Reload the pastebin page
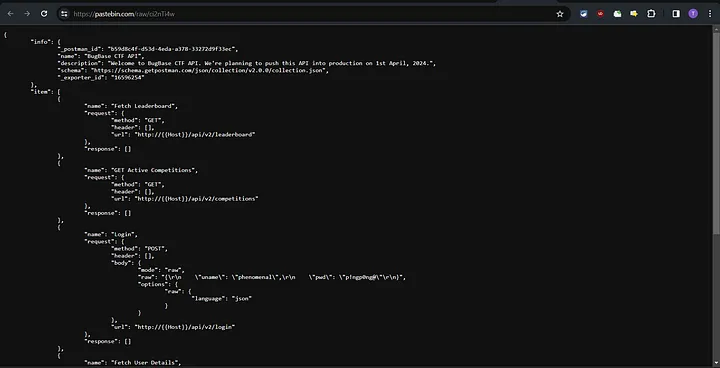 (44, 14)
